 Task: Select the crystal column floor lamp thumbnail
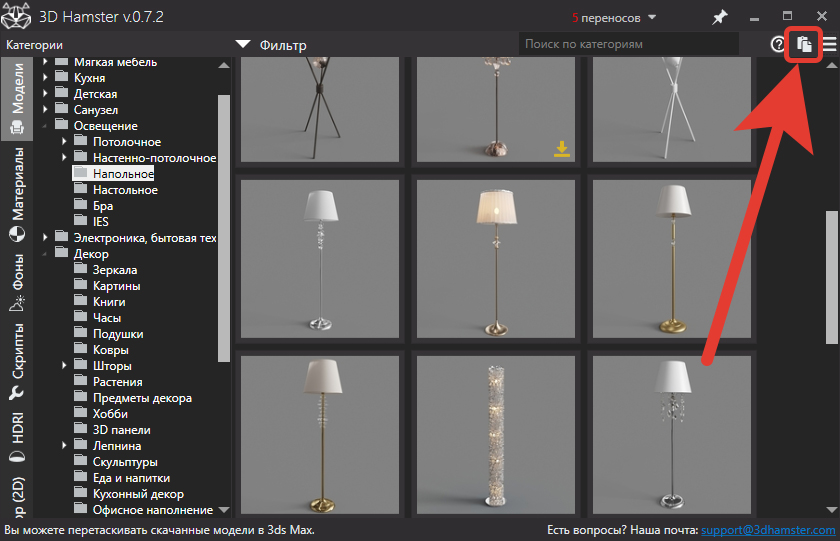[x=496, y=435]
